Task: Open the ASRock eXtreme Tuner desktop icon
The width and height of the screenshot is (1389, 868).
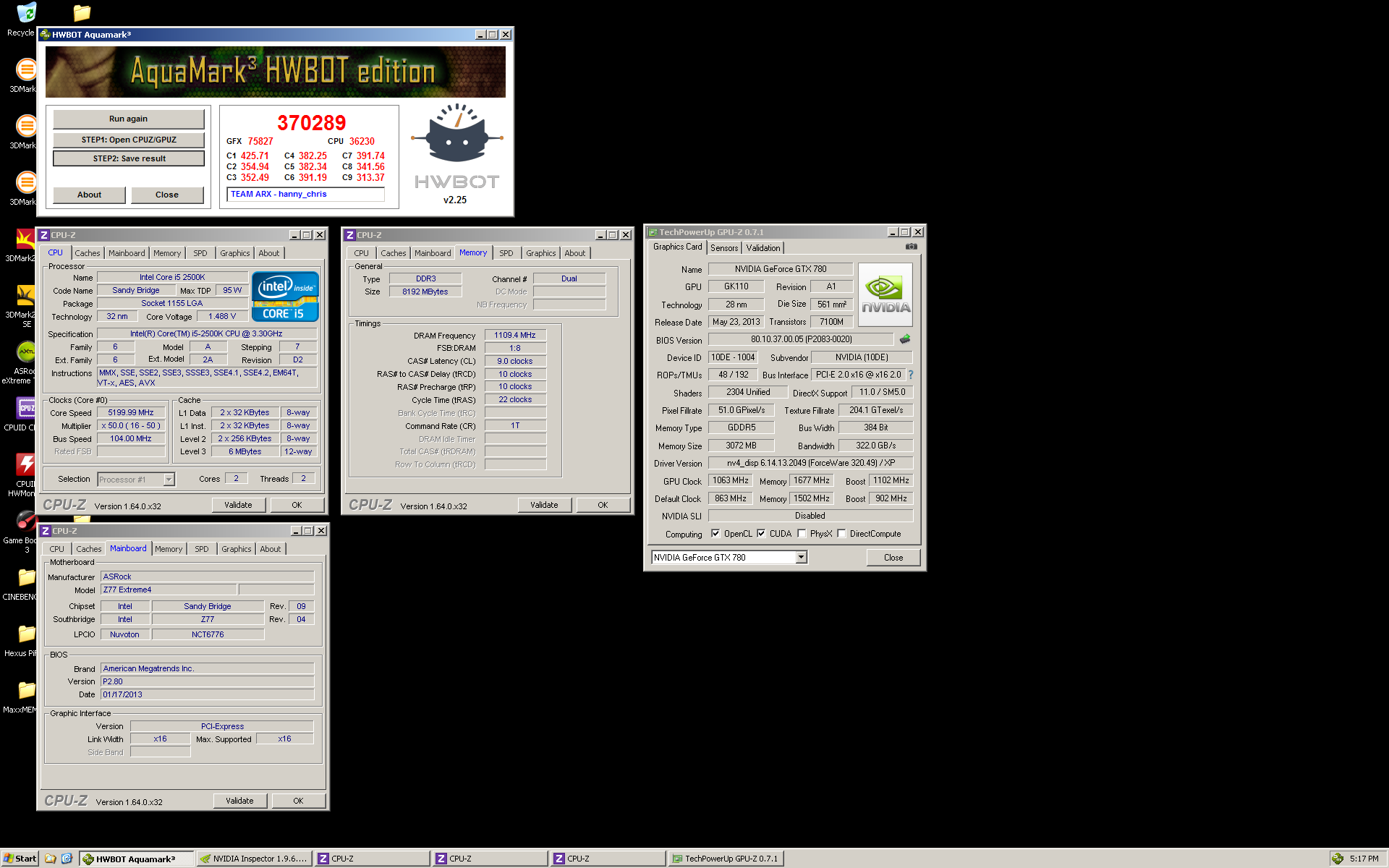Action: coord(26,352)
